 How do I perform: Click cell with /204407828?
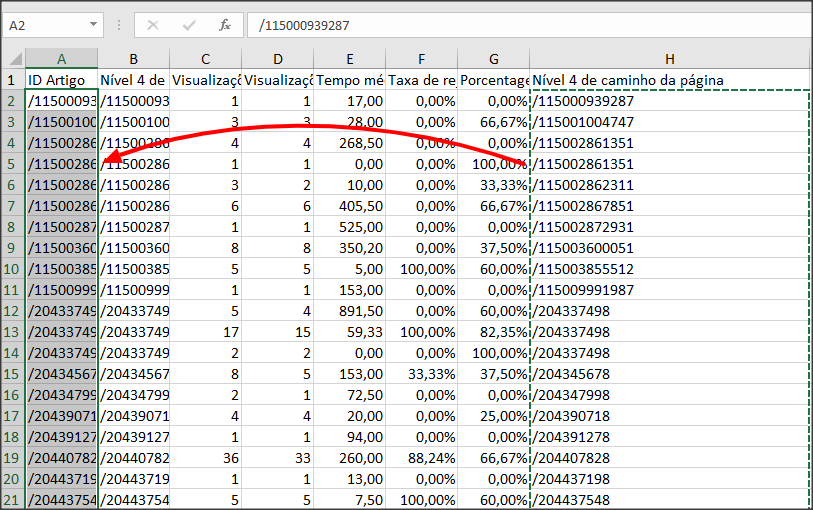[x=670, y=458]
